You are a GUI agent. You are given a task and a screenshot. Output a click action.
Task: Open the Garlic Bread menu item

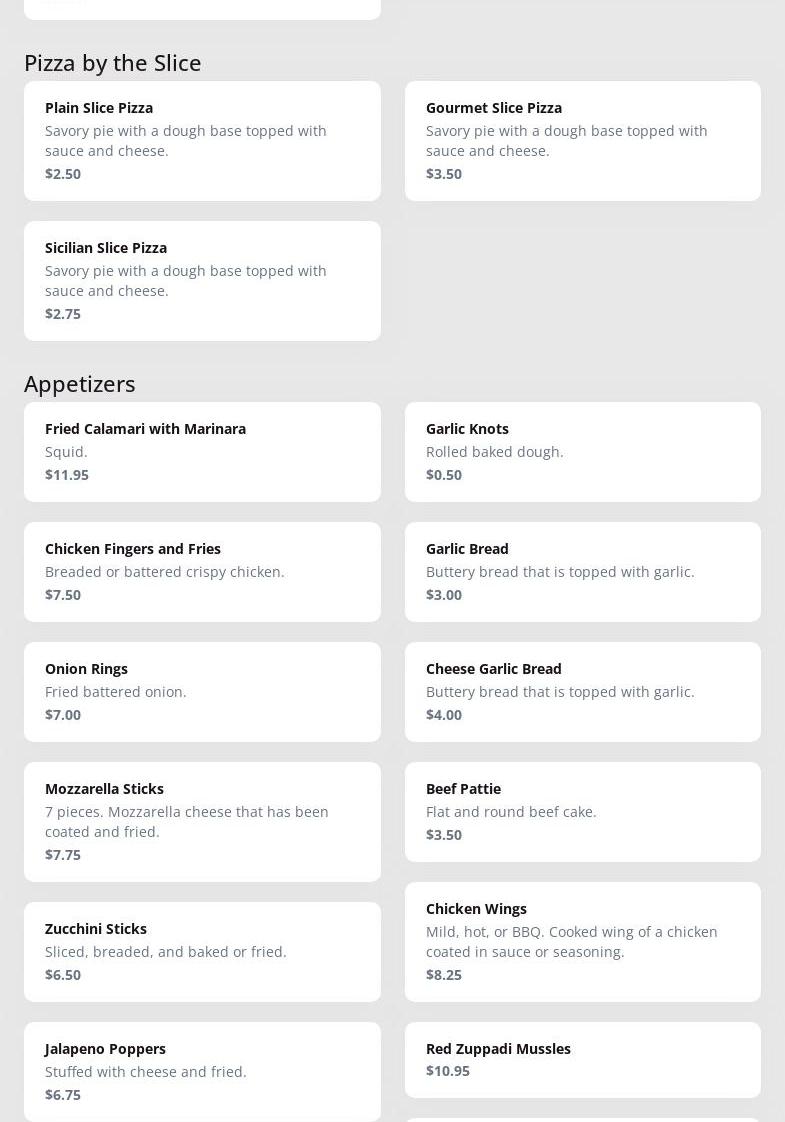582,571
